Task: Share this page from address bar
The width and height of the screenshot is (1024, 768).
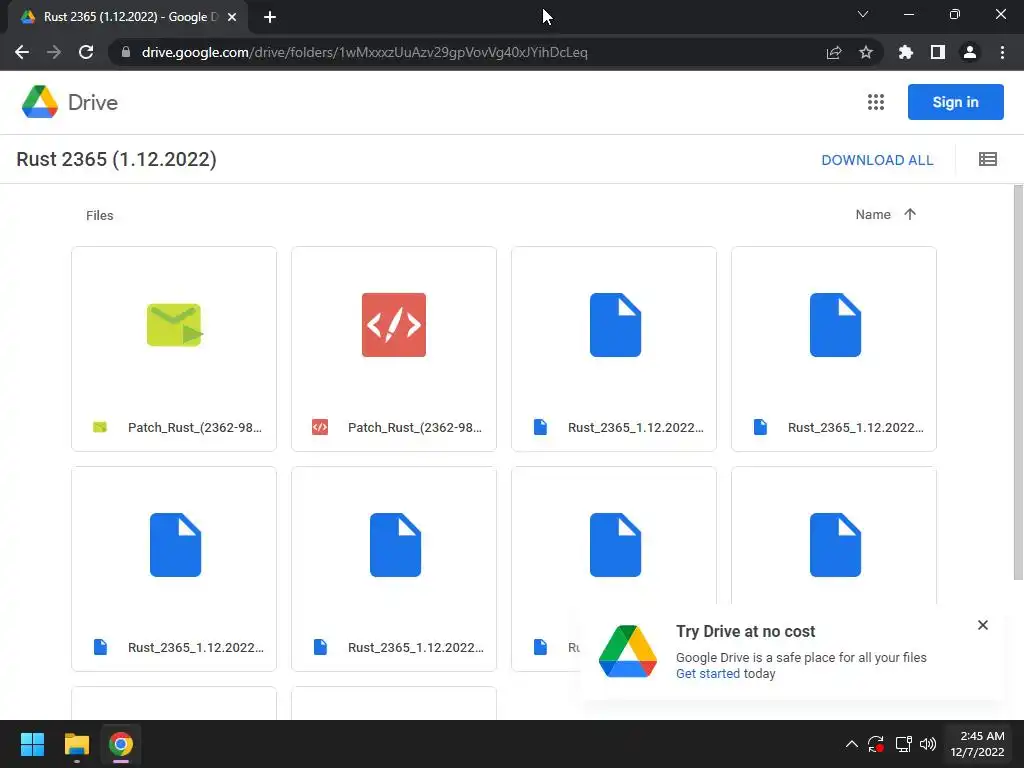Action: (x=834, y=52)
